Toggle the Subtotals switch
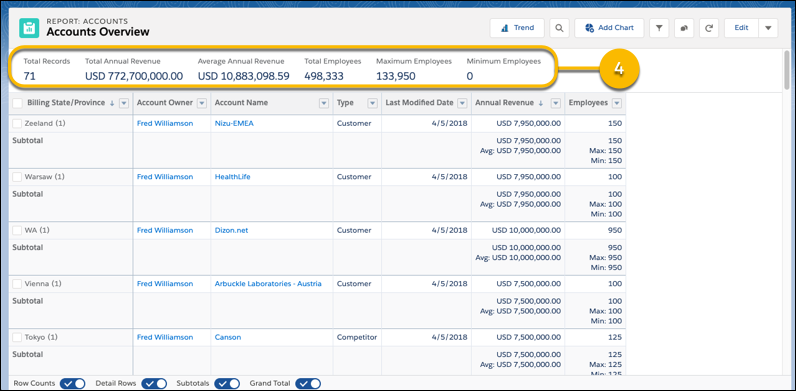Viewport: 796px width, 391px height. (227, 383)
